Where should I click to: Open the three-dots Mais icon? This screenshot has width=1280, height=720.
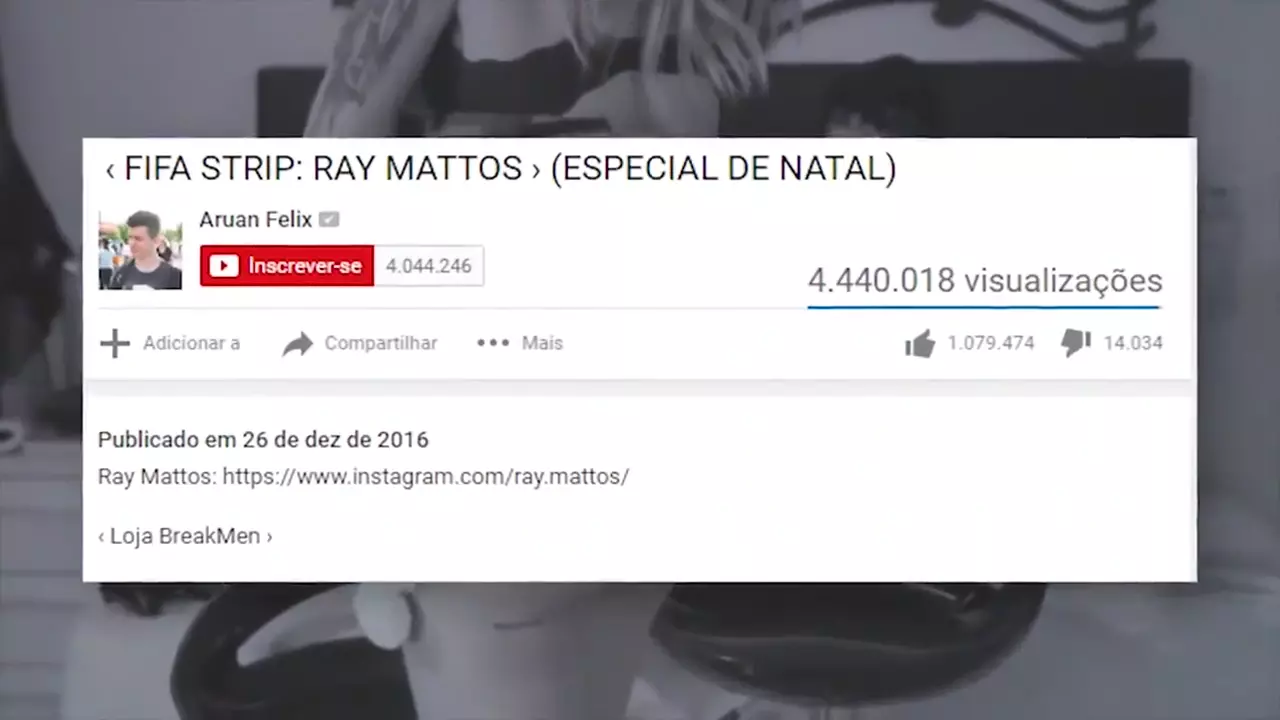493,343
